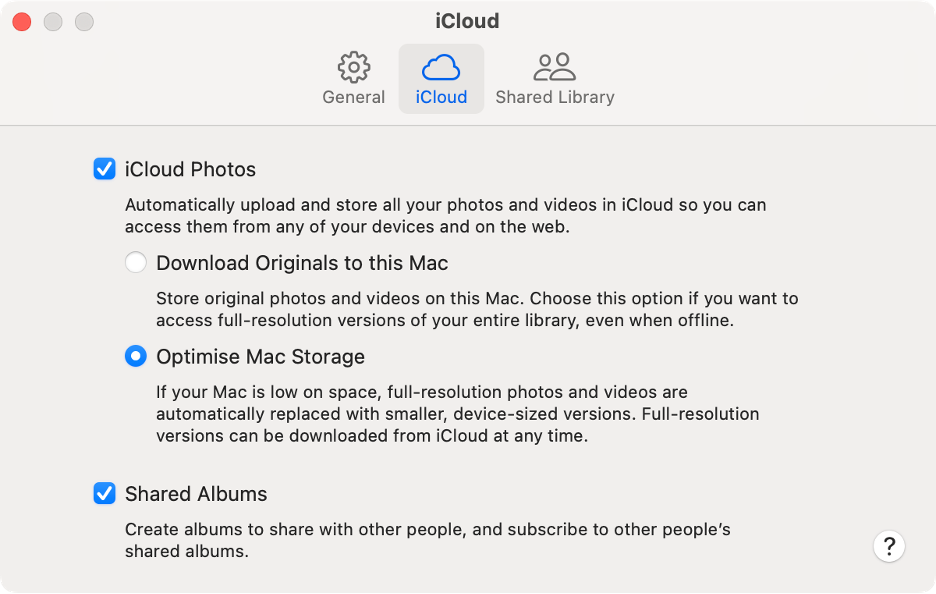Click the iCloud window title
This screenshot has height=594, width=936.
click(467, 20)
